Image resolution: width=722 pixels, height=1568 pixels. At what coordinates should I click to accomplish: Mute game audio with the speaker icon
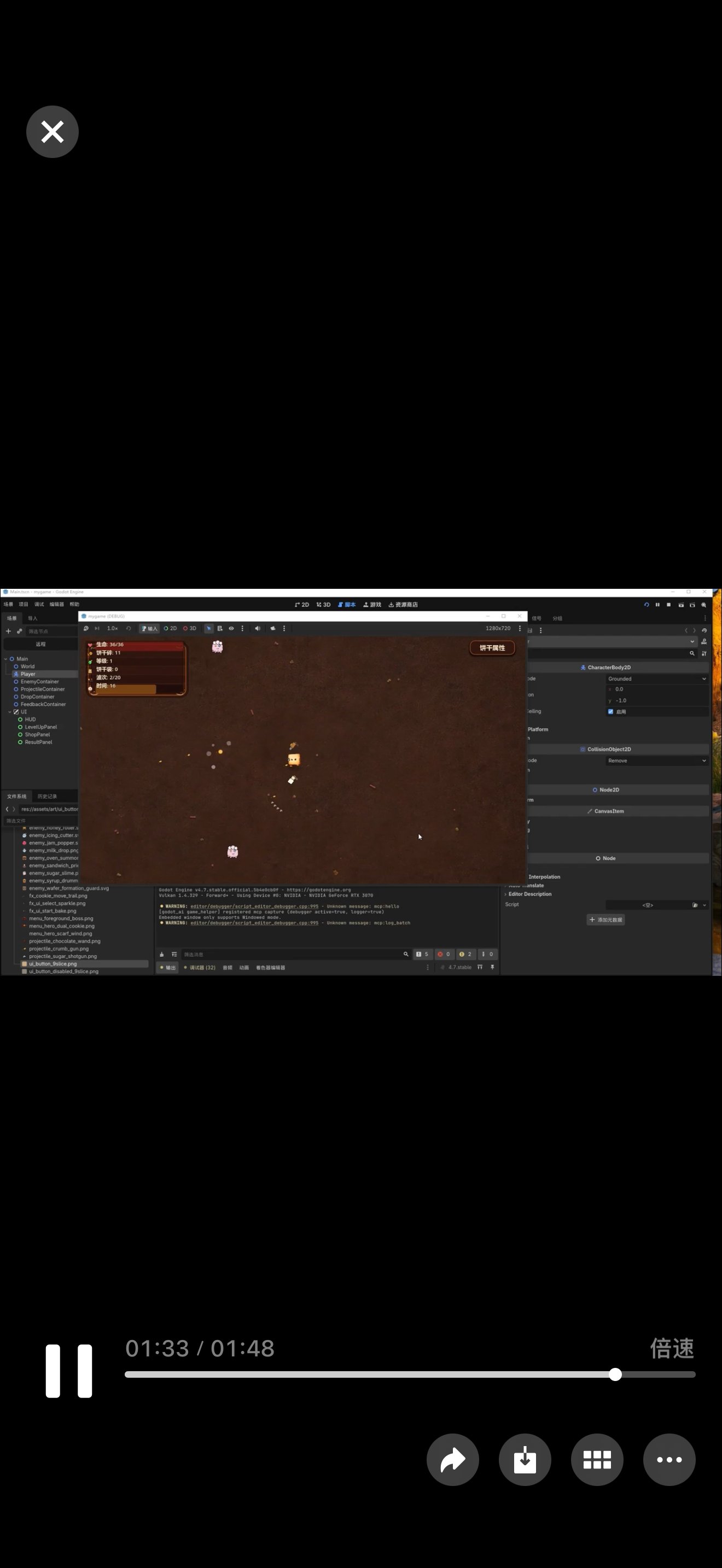click(258, 628)
